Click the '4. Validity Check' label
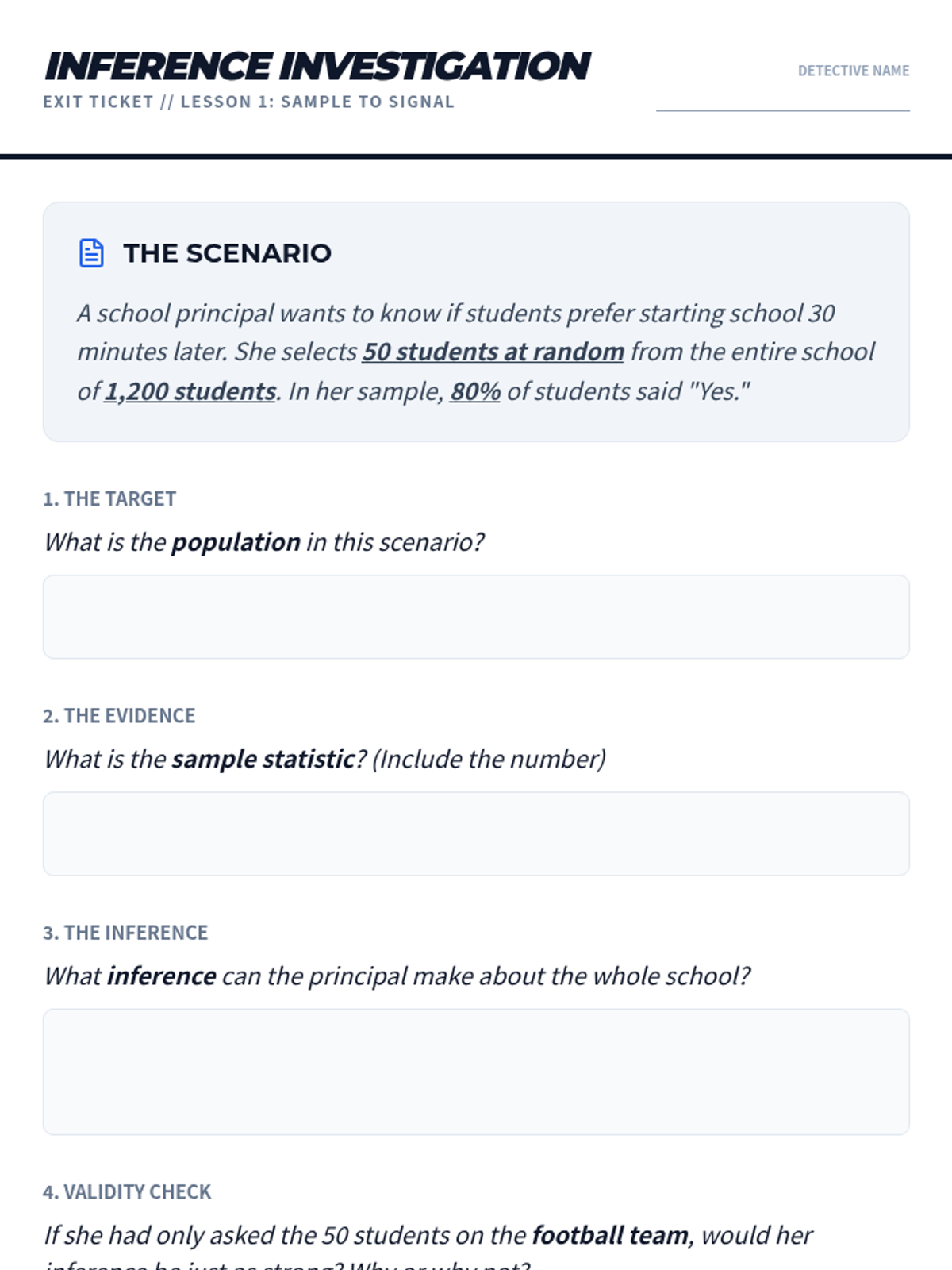 tap(127, 1191)
